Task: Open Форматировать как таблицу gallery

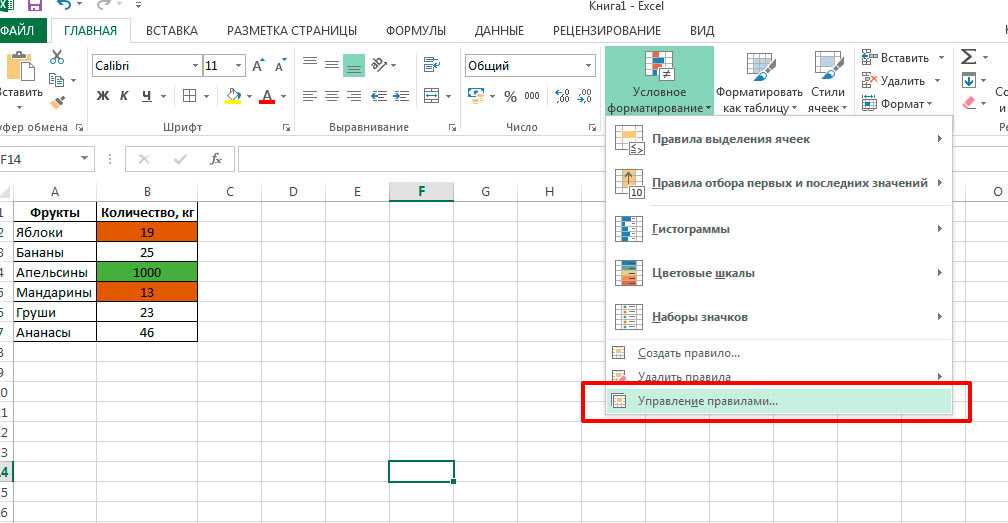Action: pyautogui.click(x=759, y=81)
